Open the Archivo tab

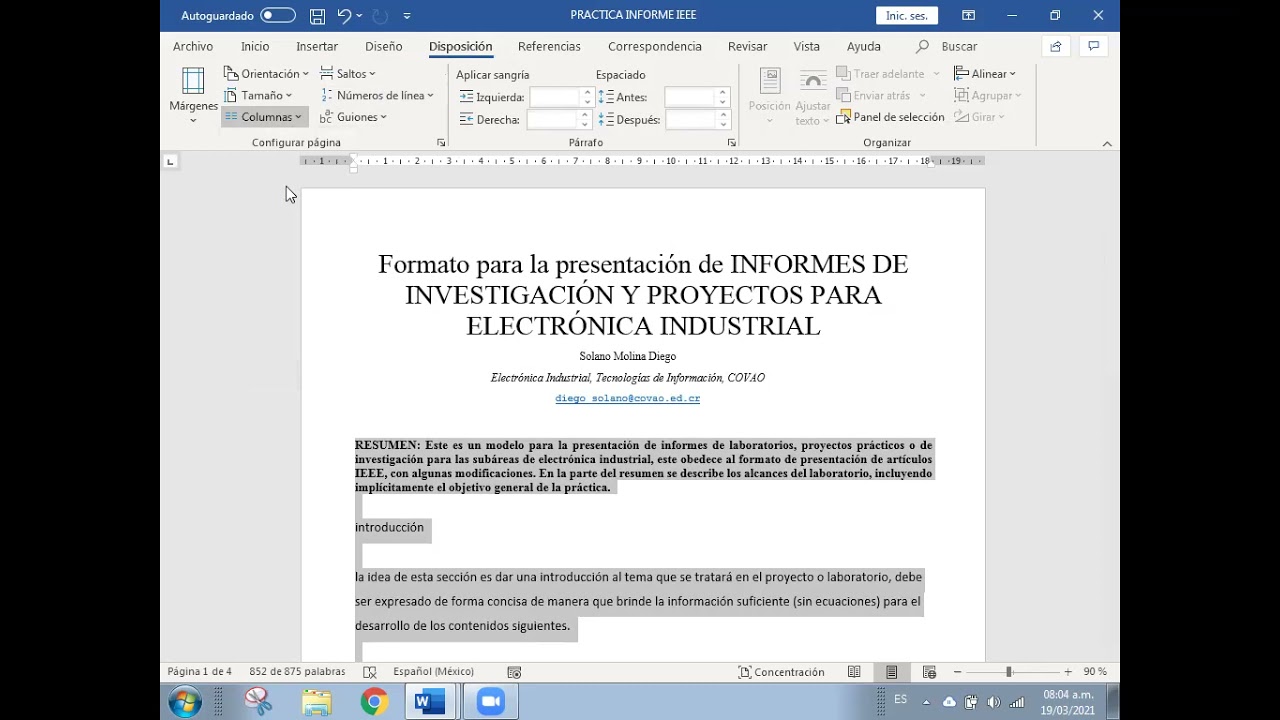click(193, 46)
